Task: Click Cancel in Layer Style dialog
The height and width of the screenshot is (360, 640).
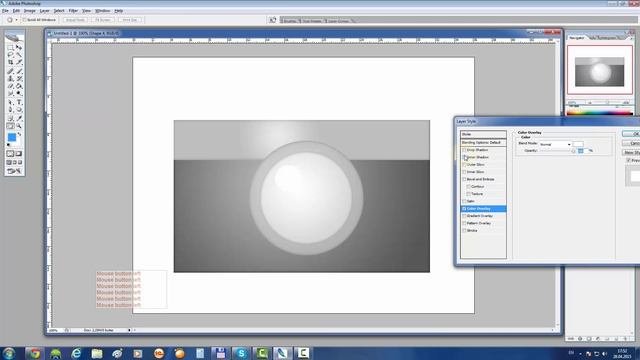Action: (x=631, y=143)
